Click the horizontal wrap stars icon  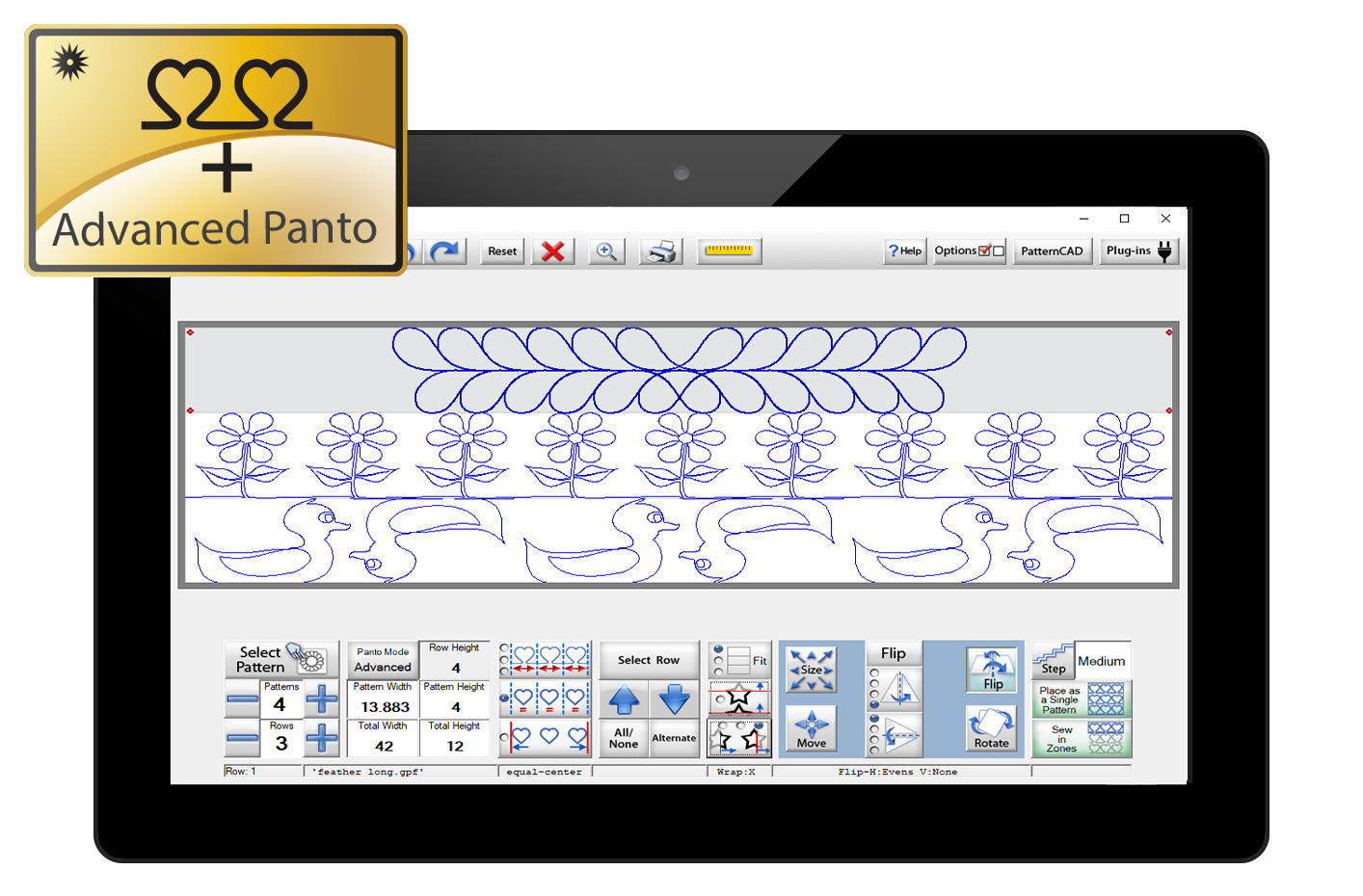(739, 740)
